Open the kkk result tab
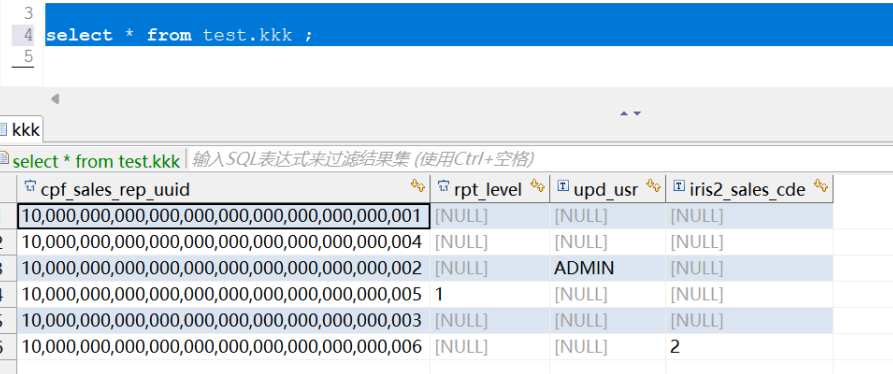 [x=21, y=129]
